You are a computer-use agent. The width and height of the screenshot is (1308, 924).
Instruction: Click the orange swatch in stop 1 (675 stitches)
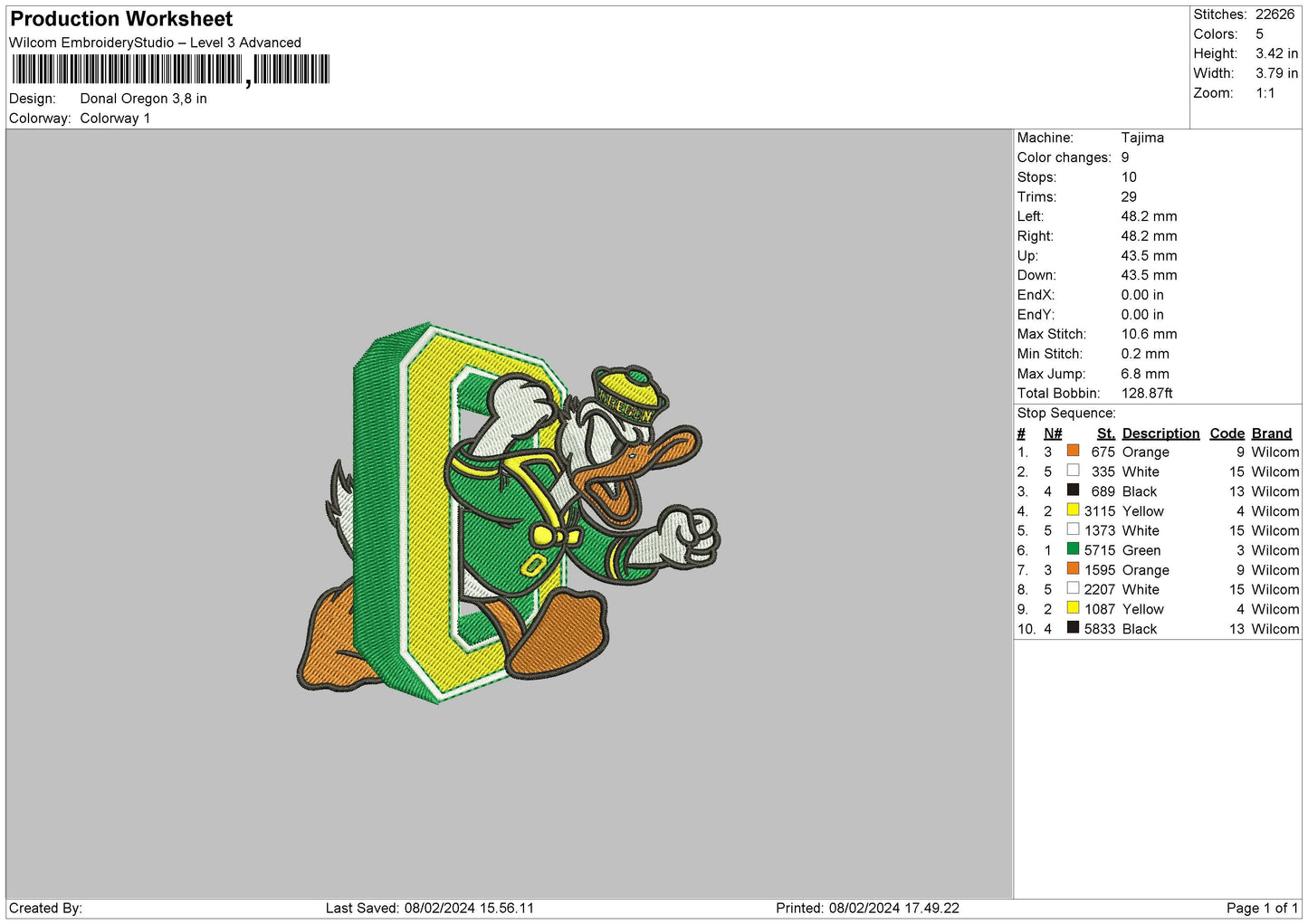pos(1073,451)
